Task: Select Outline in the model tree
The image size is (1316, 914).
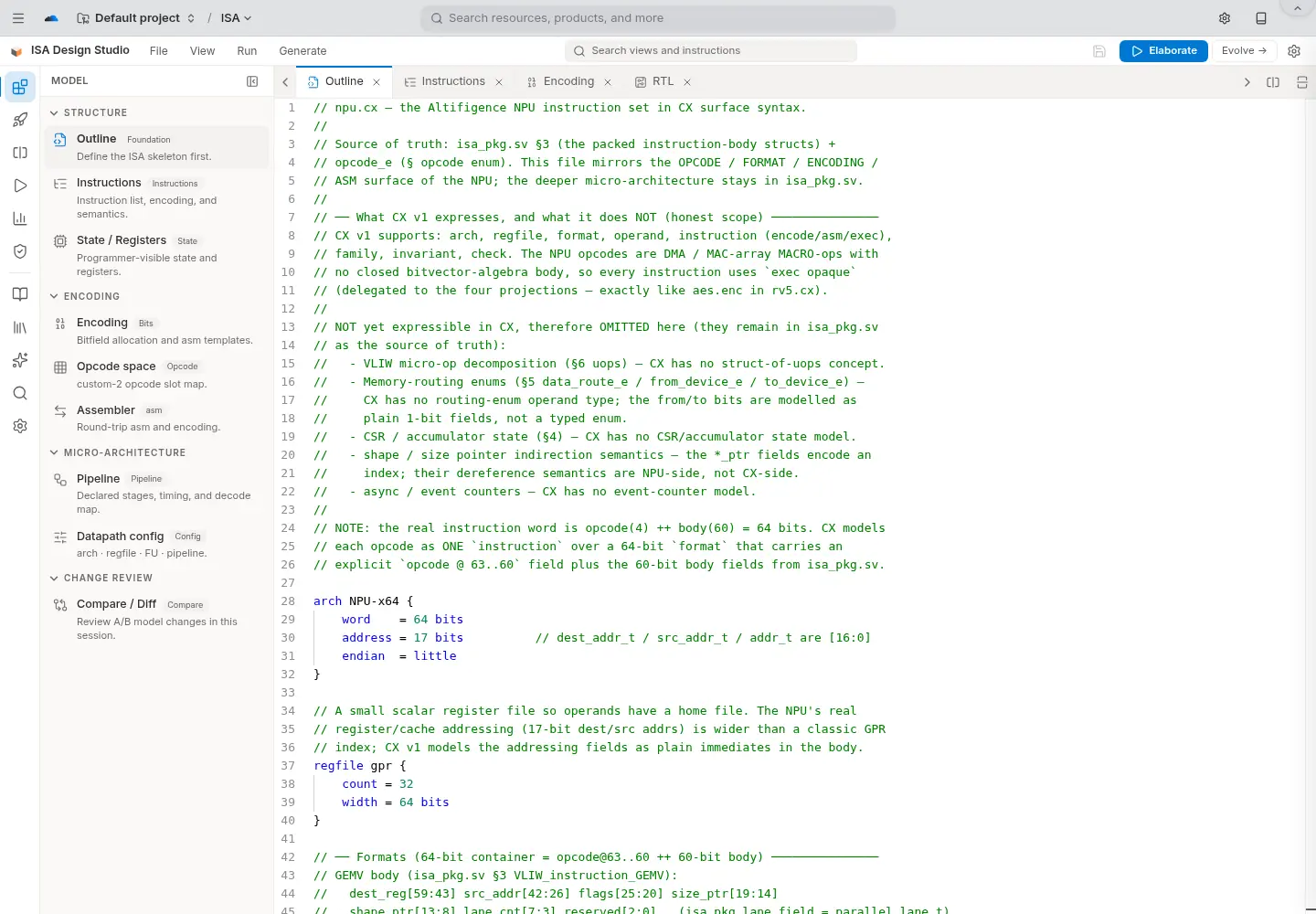Action: click(x=156, y=147)
